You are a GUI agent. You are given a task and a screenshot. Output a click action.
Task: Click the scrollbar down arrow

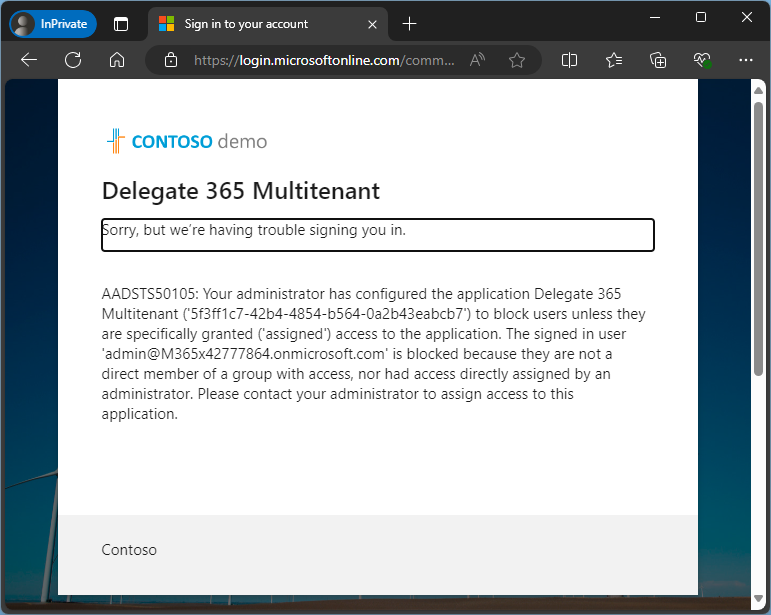758,604
